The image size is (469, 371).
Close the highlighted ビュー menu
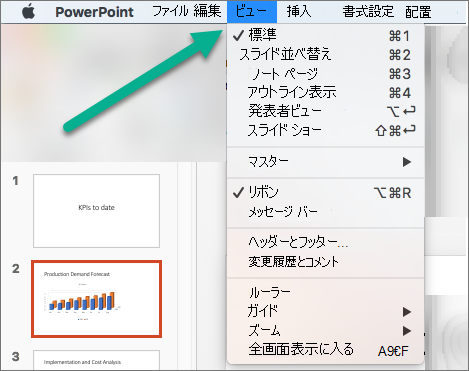(252, 12)
